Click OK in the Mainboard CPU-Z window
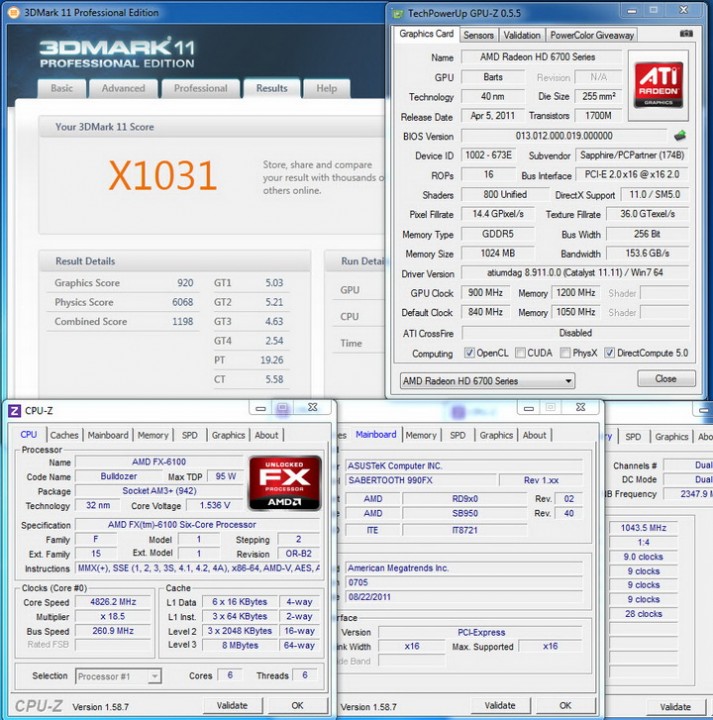713x720 pixels. (x=565, y=705)
